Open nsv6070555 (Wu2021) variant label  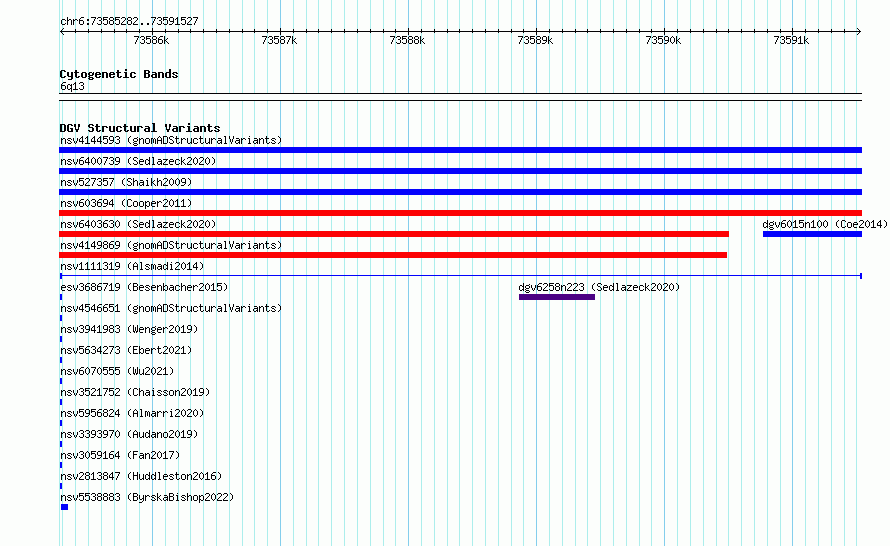click(117, 371)
